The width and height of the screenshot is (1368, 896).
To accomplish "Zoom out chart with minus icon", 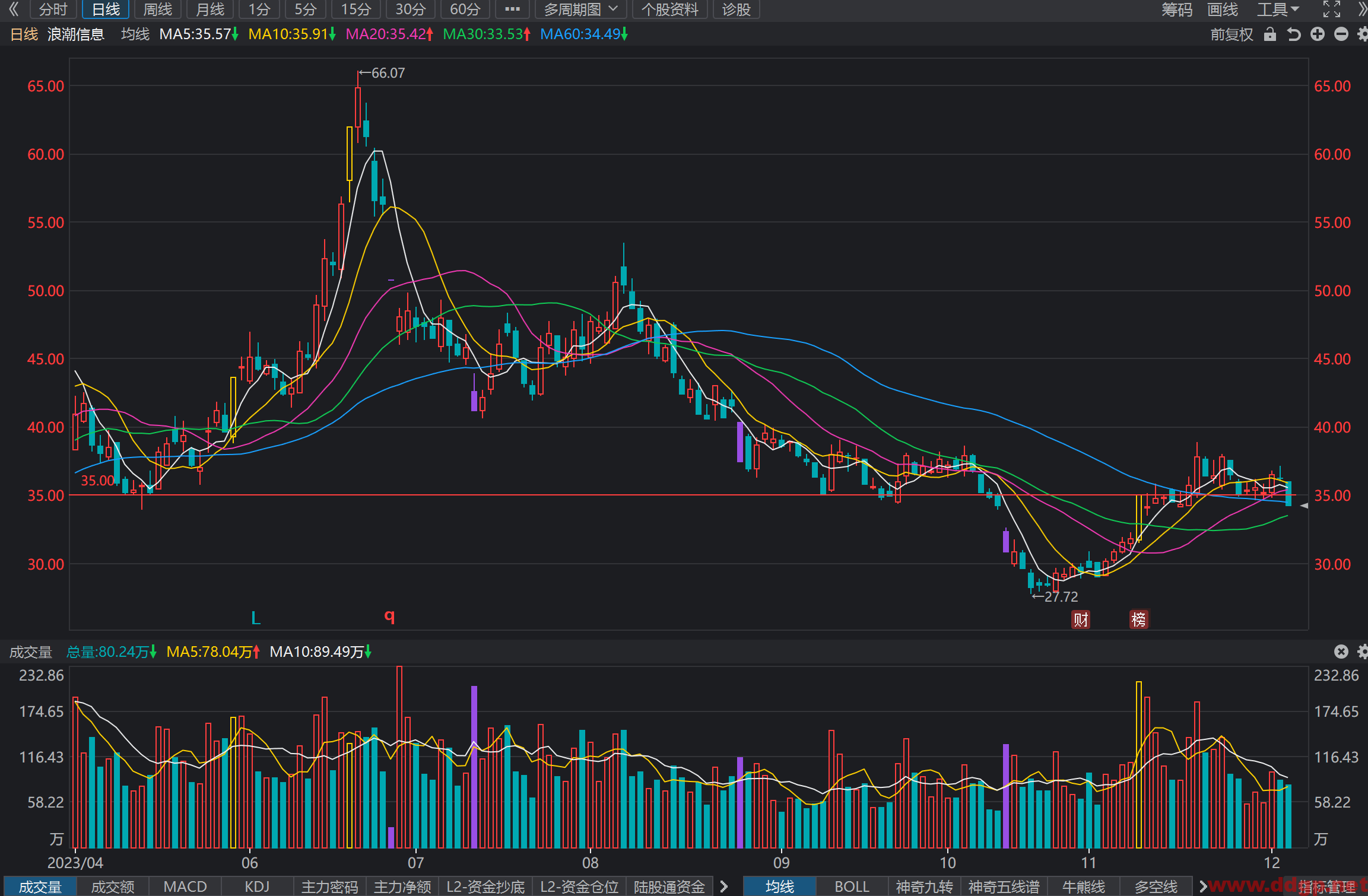I will 1341,34.
